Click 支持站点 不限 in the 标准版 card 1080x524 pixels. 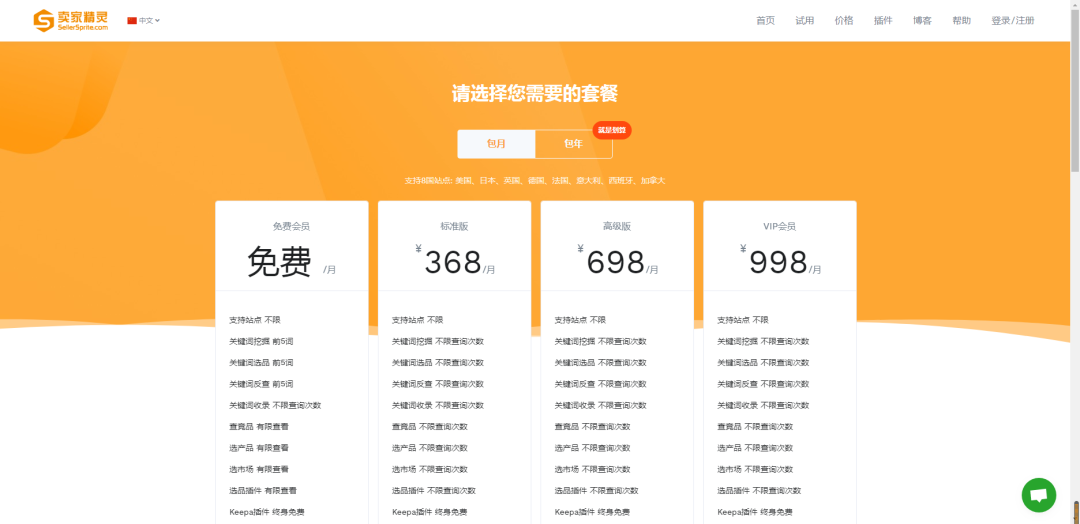pos(417,320)
